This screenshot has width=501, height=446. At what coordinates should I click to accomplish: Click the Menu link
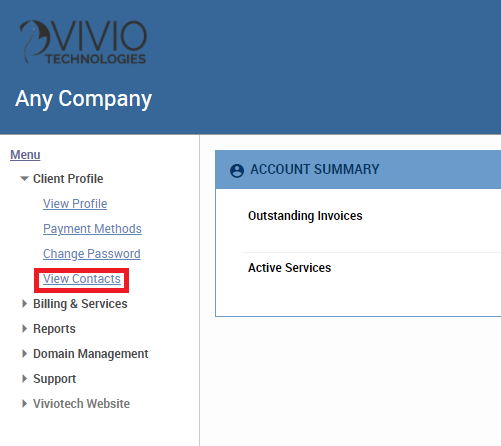click(25, 155)
